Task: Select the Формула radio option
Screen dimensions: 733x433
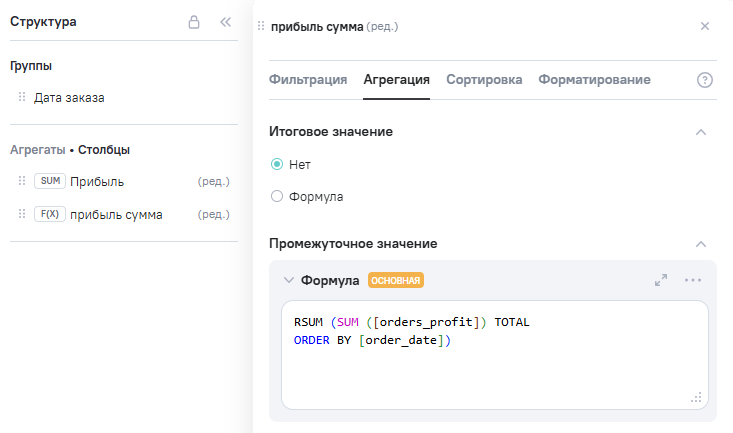Action: coord(277,197)
